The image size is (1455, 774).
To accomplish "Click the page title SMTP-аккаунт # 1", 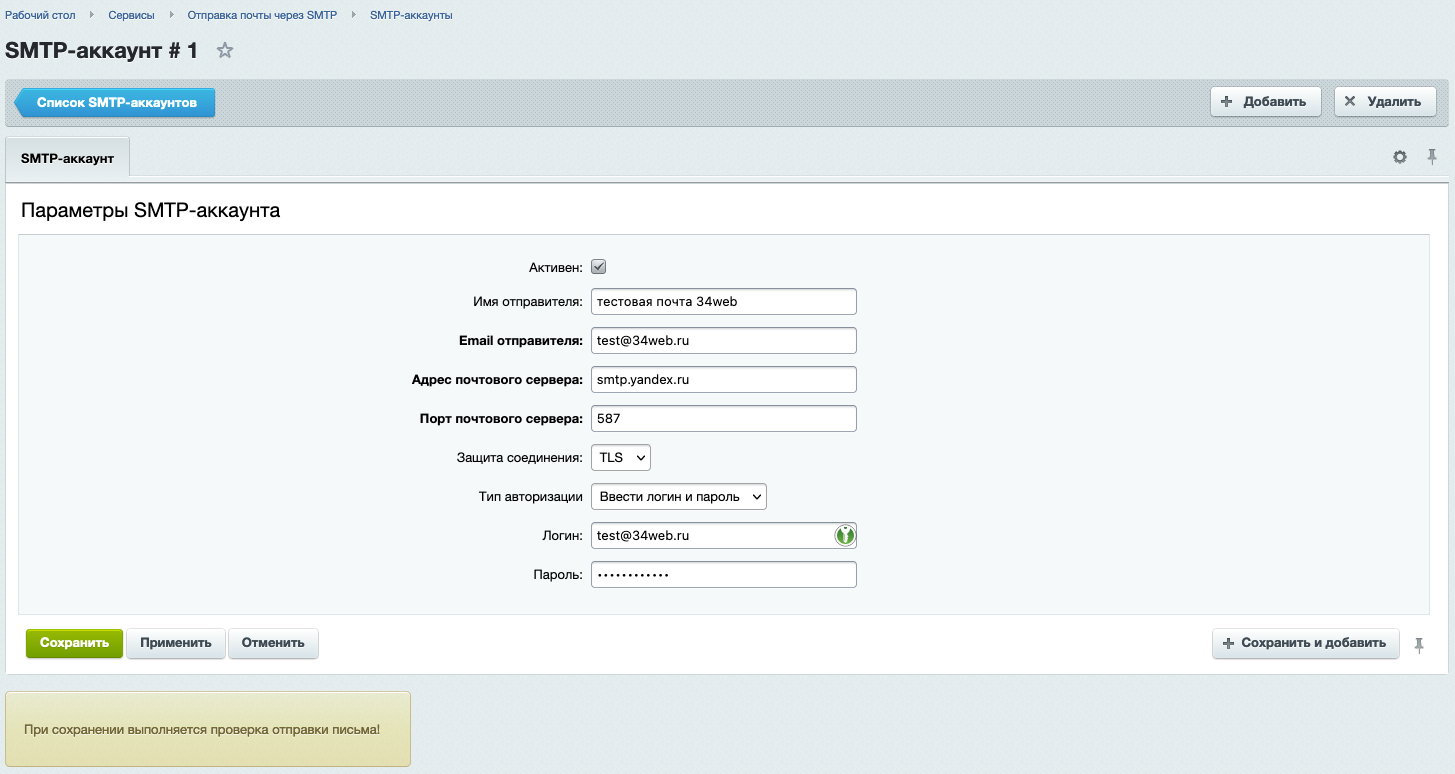I will pyautogui.click(x=102, y=50).
